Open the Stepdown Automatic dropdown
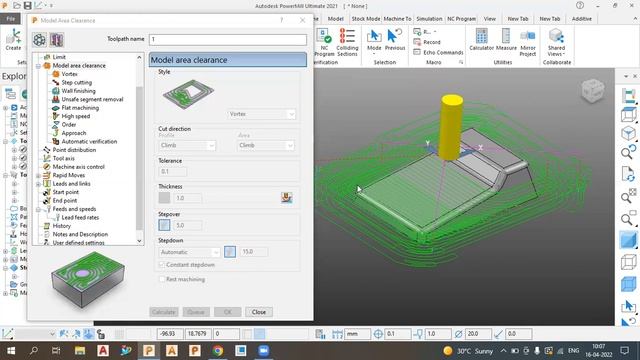 pyautogui.click(x=189, y=252)
